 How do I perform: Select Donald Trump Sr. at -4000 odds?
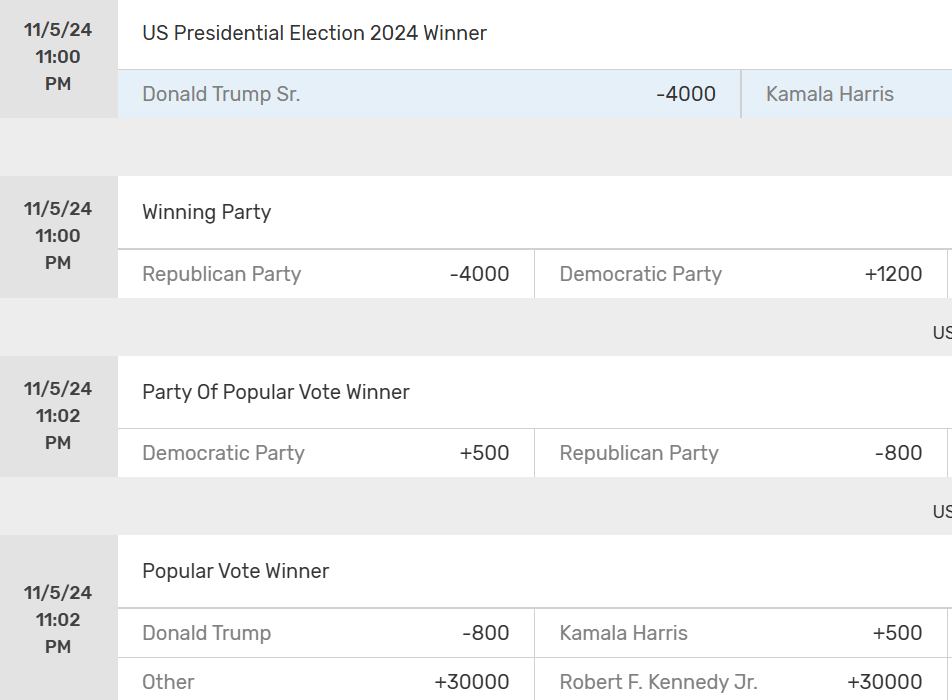click(x=428, y=94)
